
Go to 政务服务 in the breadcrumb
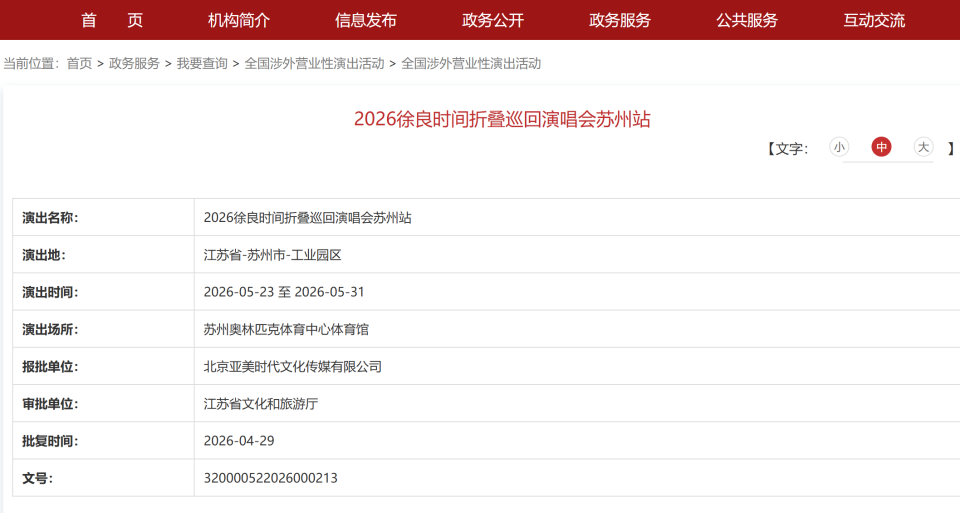(x=134, y=64)
